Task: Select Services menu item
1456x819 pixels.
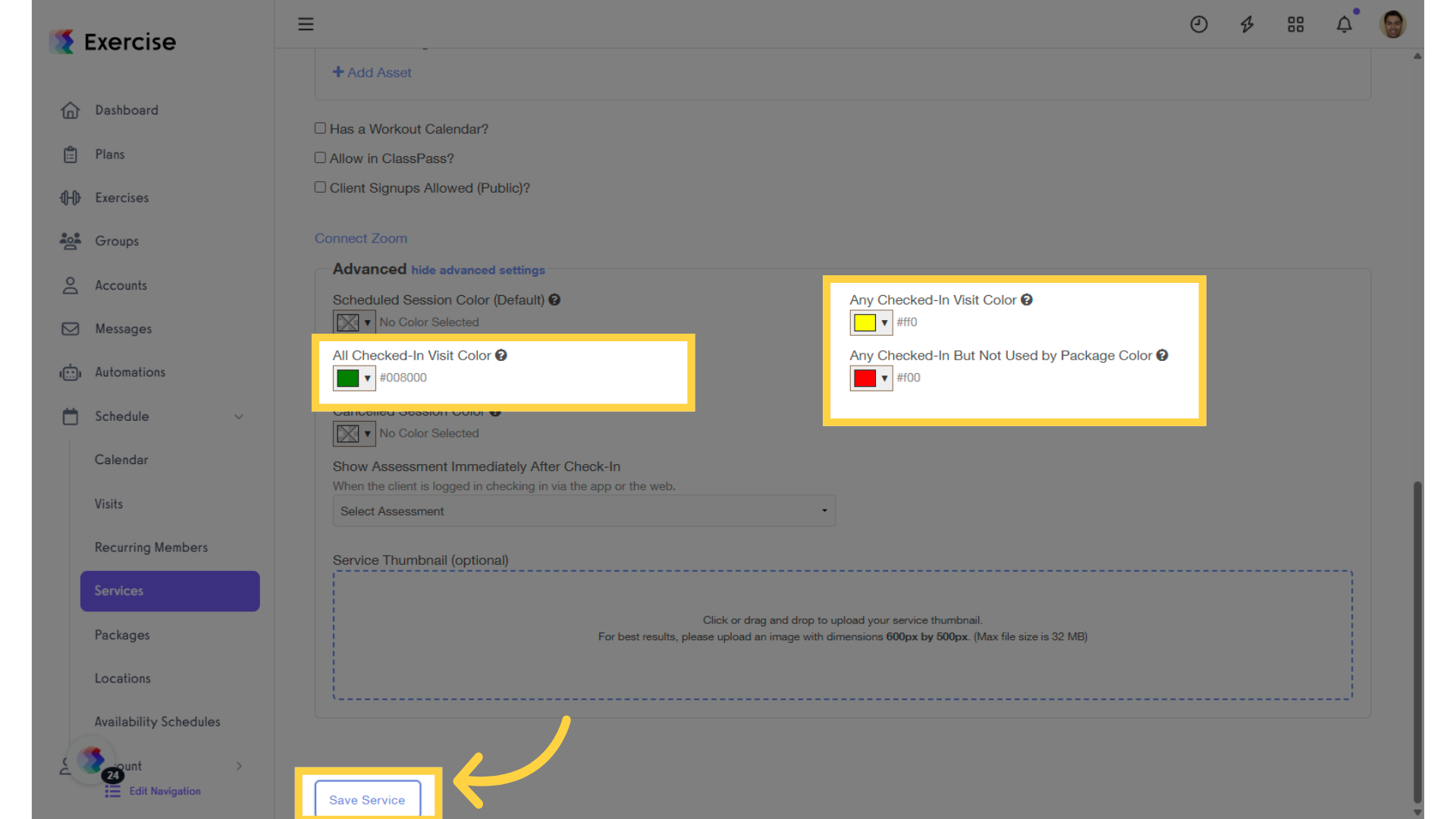Action: coord(170,591)
